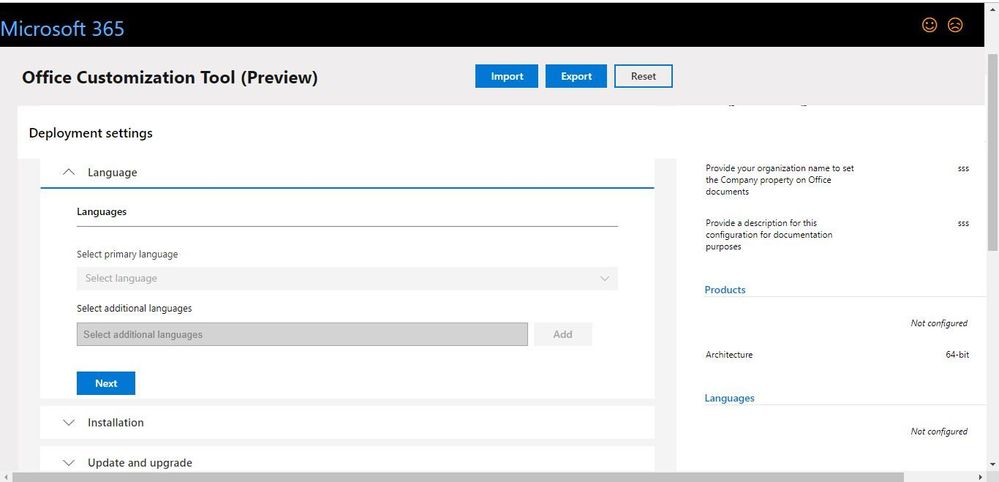Click the Add languages button
This screenshot has height=482, width=999.
click(x=563, y=334)
